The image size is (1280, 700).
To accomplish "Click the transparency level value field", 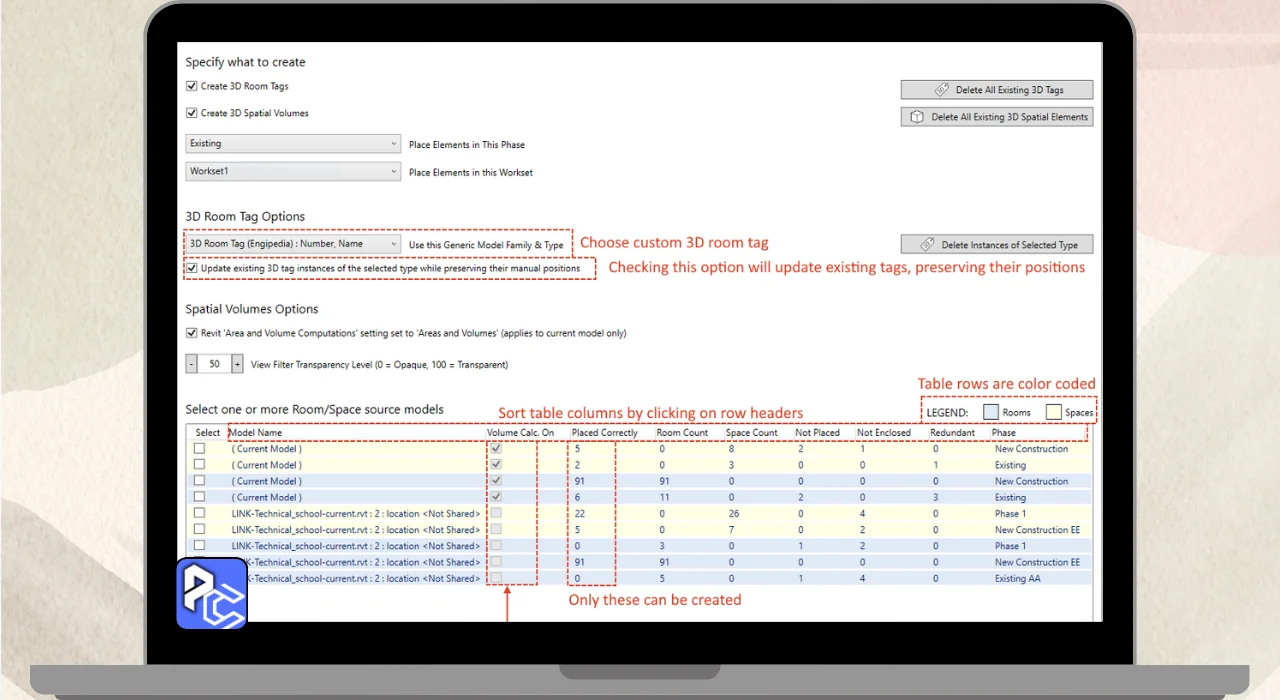I will coord(214,365).
